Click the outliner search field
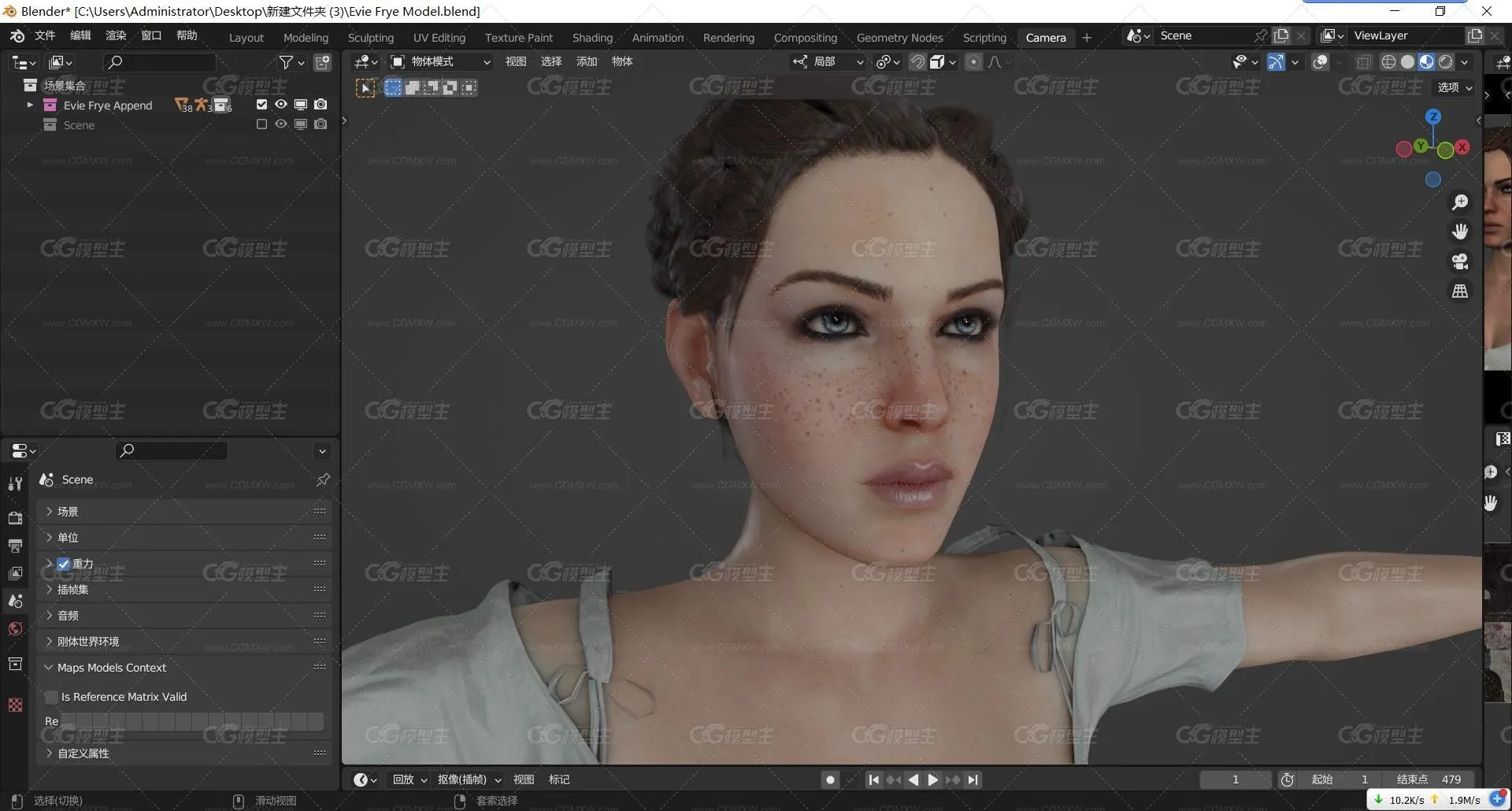 coord(160,62)
